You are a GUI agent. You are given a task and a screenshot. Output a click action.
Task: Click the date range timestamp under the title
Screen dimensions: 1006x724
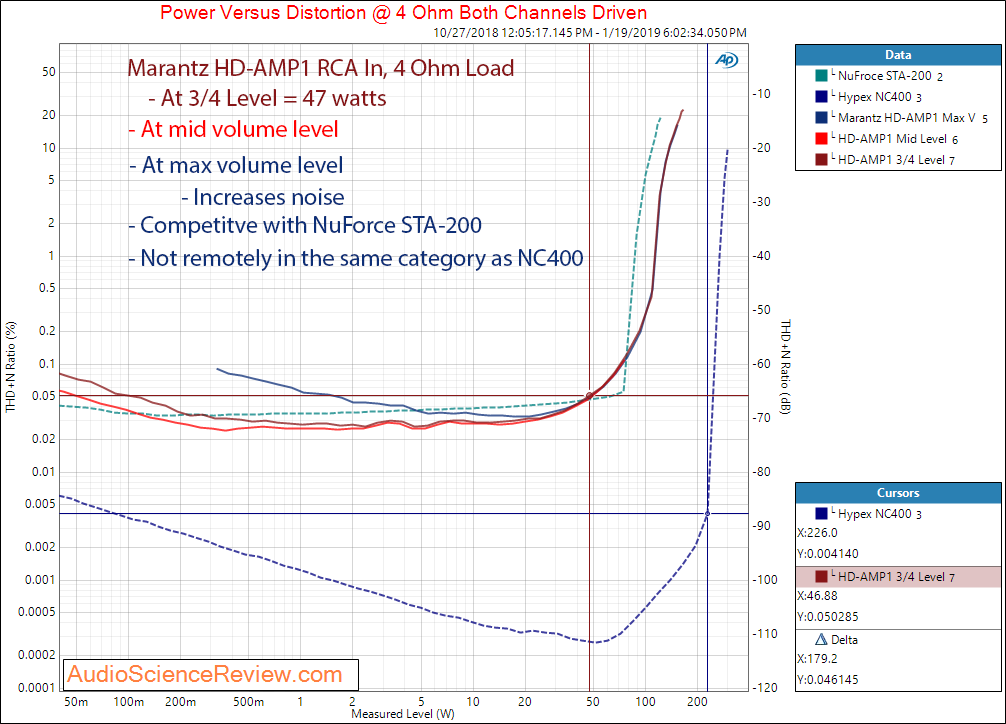pyautogui.click(x=590, y=32)
